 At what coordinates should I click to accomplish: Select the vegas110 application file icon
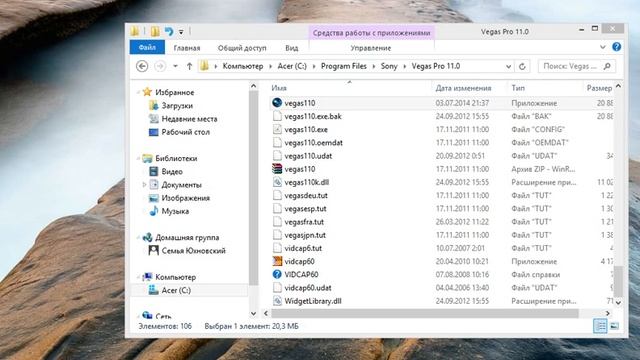coord(277,103)
